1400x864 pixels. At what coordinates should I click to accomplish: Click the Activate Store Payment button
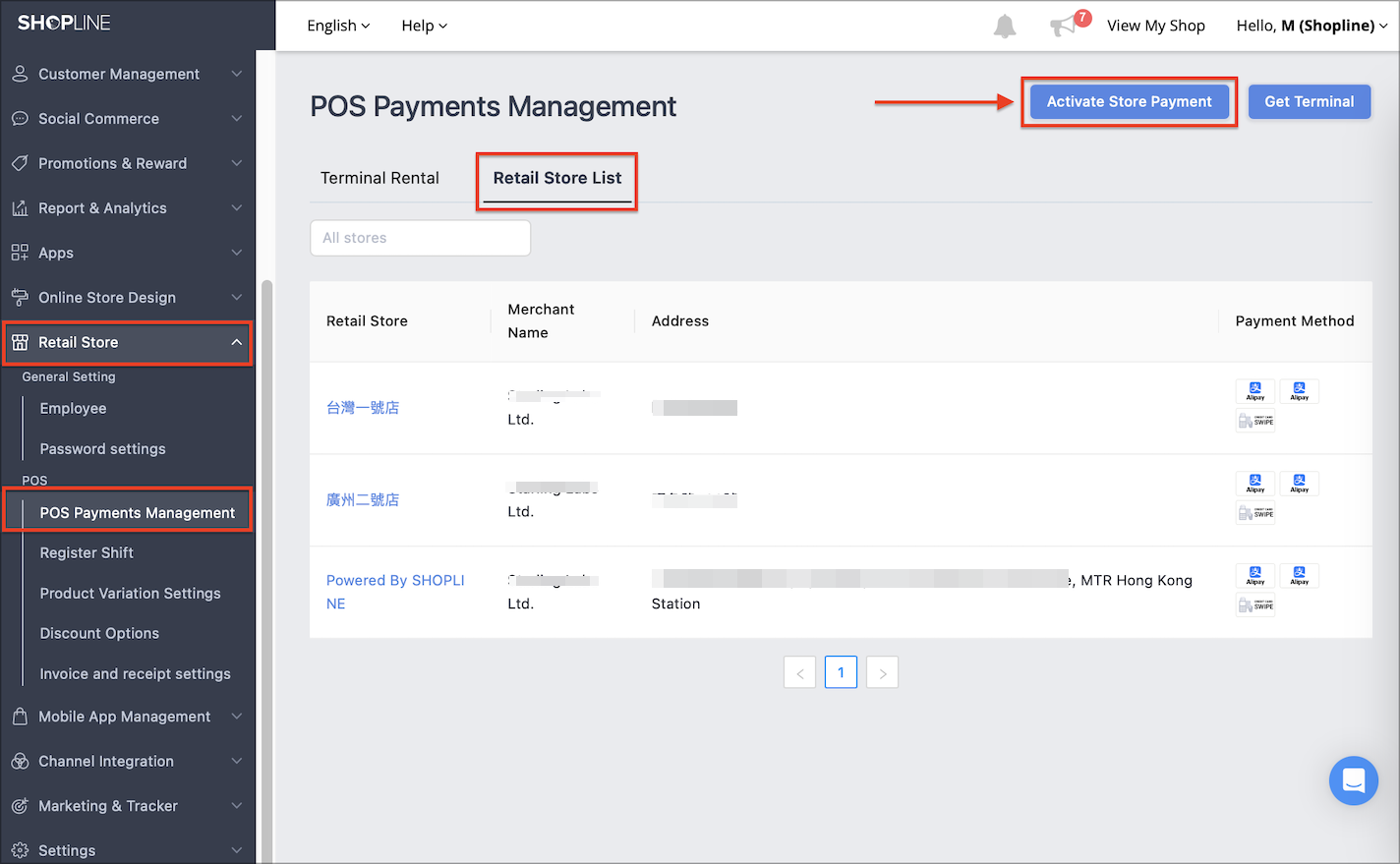click(1129, 101)
